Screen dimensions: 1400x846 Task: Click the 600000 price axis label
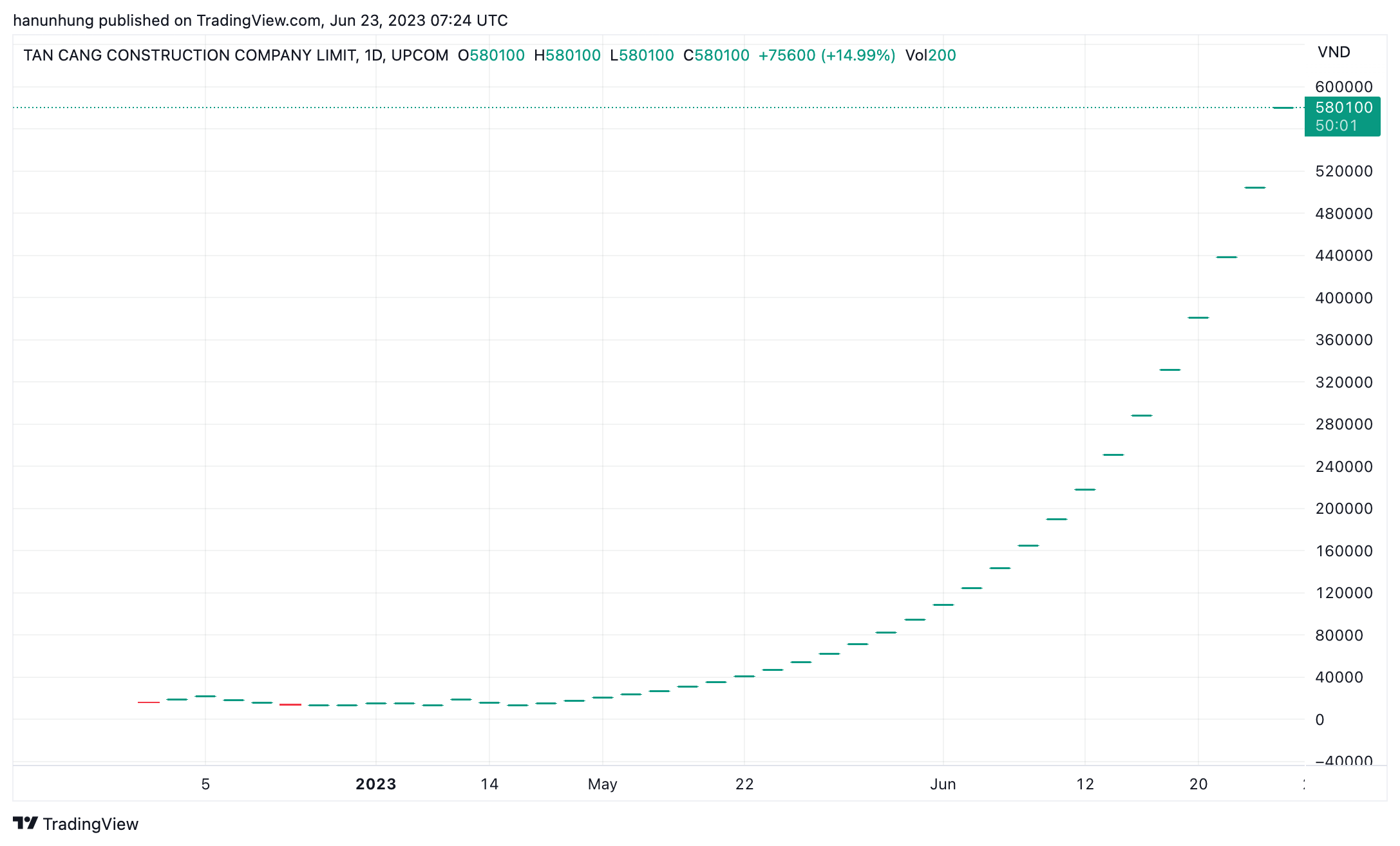(x=1344, y=86)
